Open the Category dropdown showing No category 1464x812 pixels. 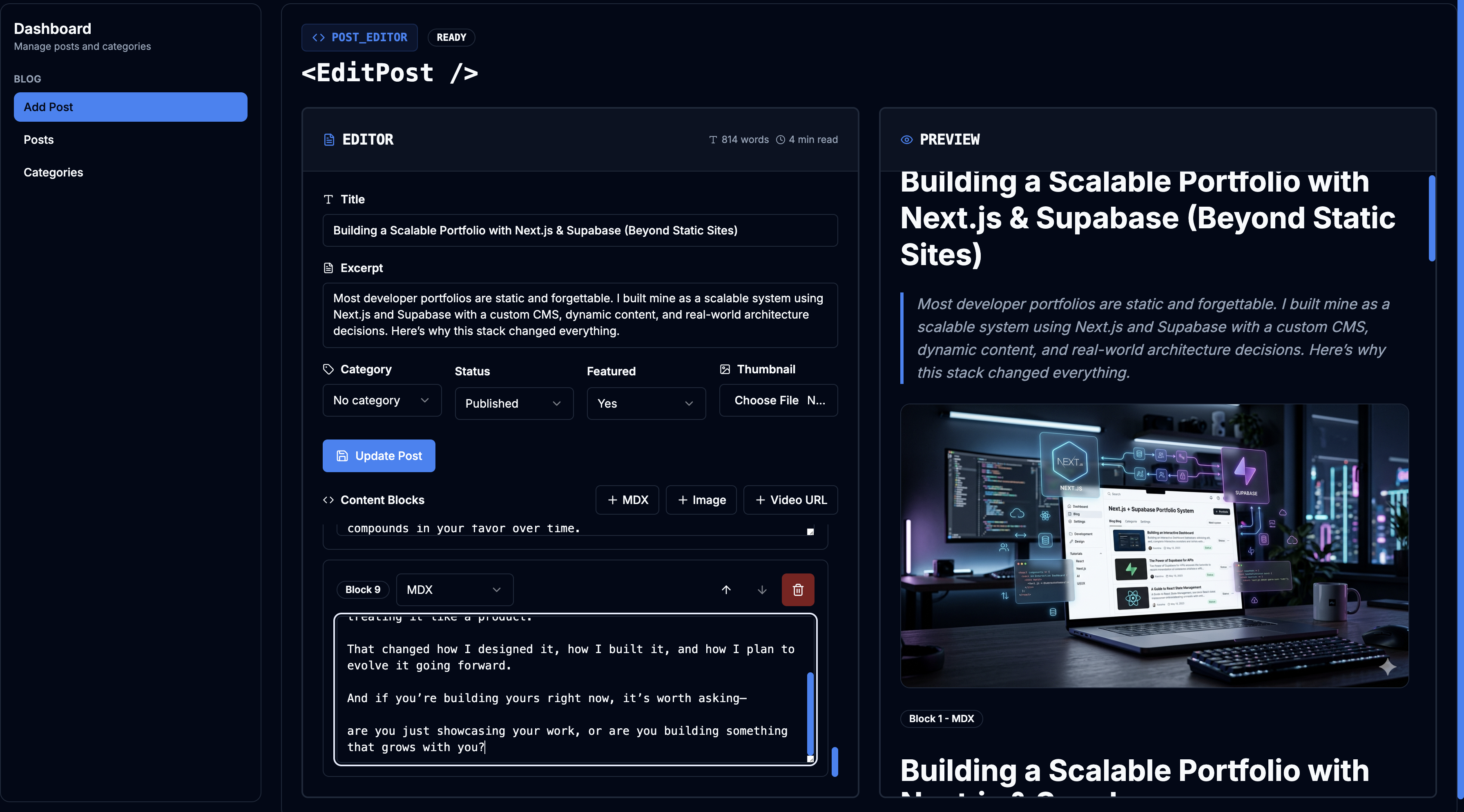(x=382, y=401)
